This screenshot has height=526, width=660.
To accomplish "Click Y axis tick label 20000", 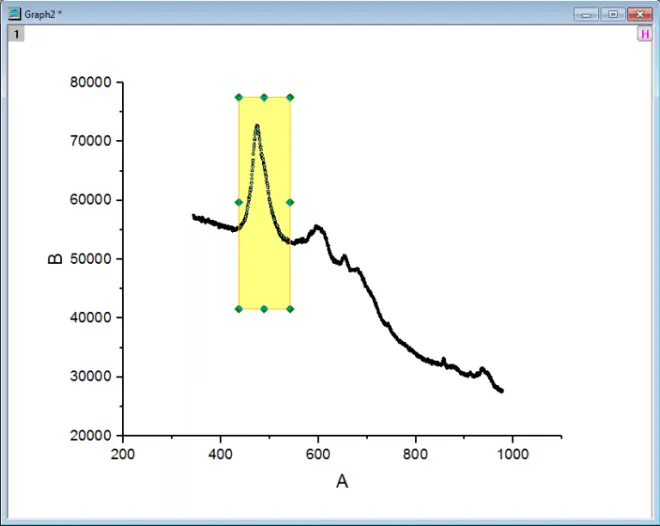I will coord(90,436).
